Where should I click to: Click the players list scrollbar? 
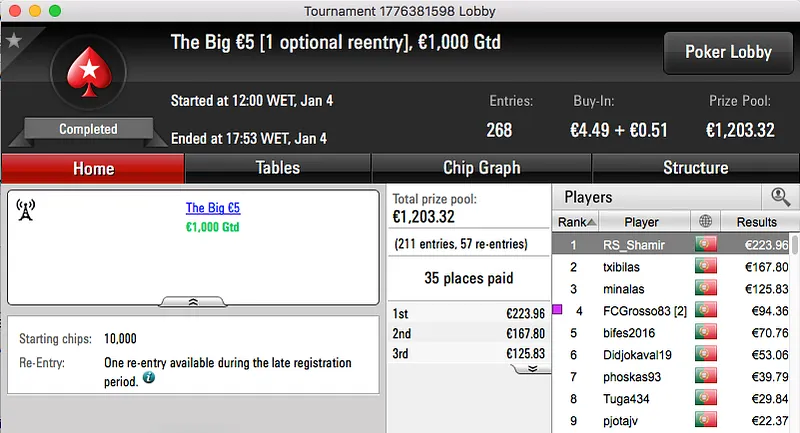(795, 330)
